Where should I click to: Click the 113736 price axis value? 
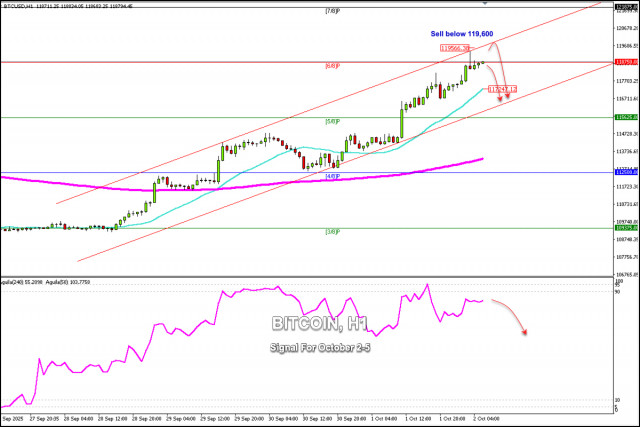pos(627,151)
